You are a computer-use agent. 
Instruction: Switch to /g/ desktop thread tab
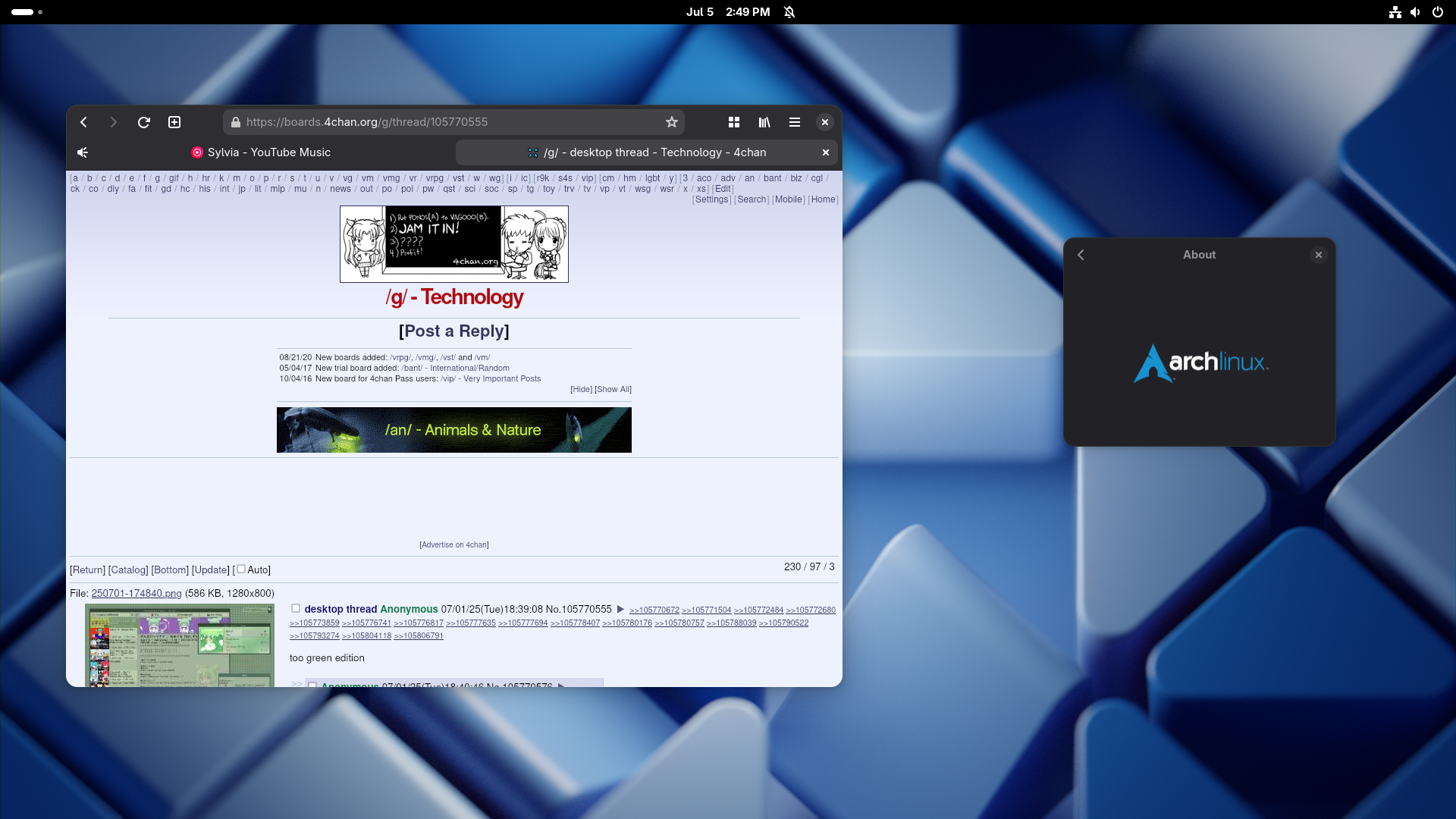coord(647,152)
